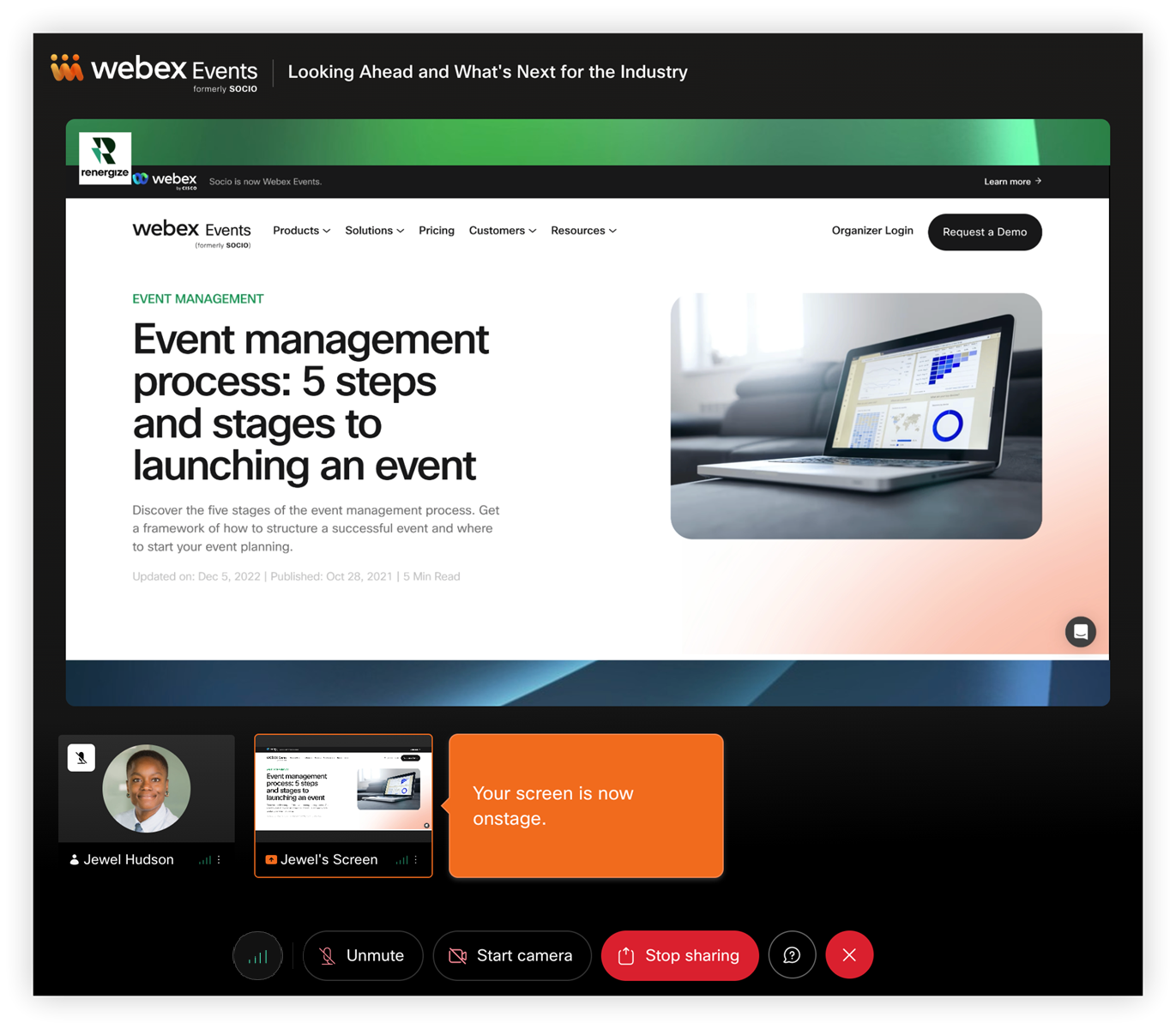Click the 'Updated on: Dec 5, 2022' text
1176x1029 pixels.
click(196, 576)
